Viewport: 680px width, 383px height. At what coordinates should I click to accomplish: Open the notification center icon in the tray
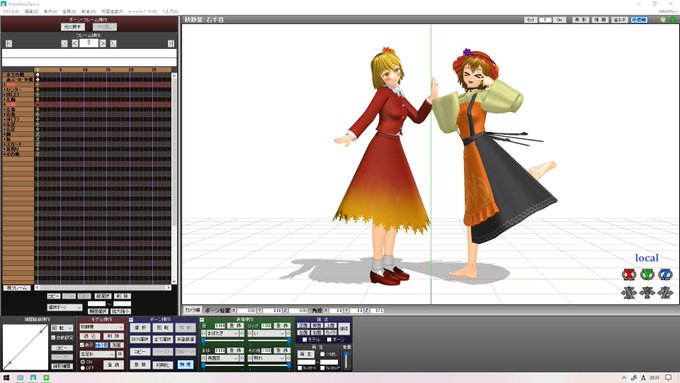click(x=669, y=378)
